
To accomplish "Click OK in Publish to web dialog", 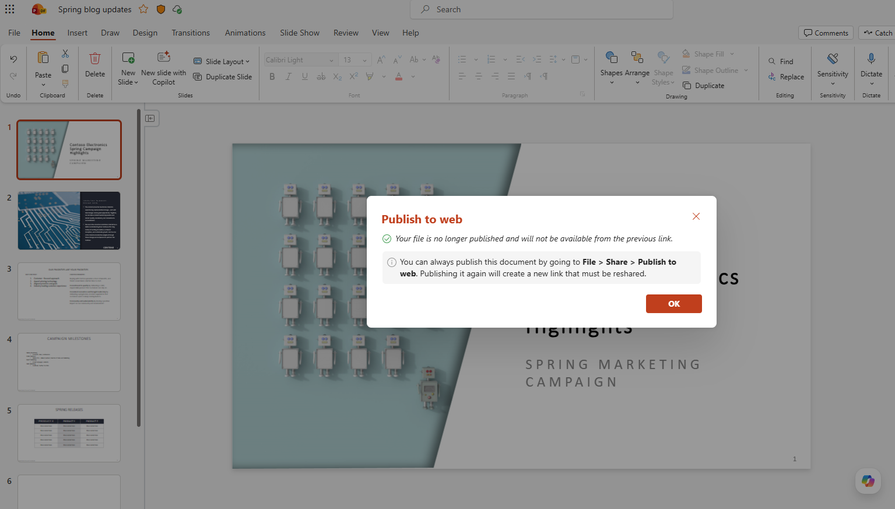I will coord(674,304).
